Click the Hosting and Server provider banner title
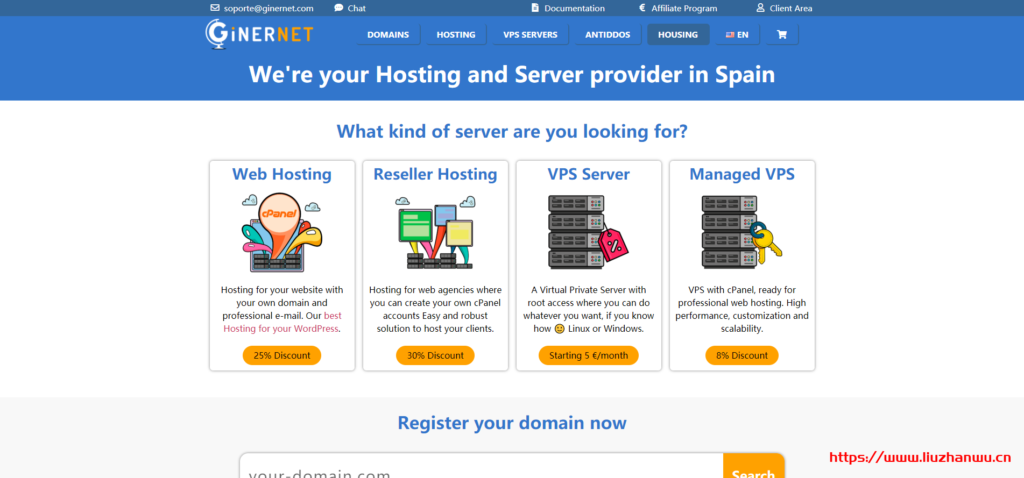The height and width of the screenshot is (478, 1024). point(512,74)
